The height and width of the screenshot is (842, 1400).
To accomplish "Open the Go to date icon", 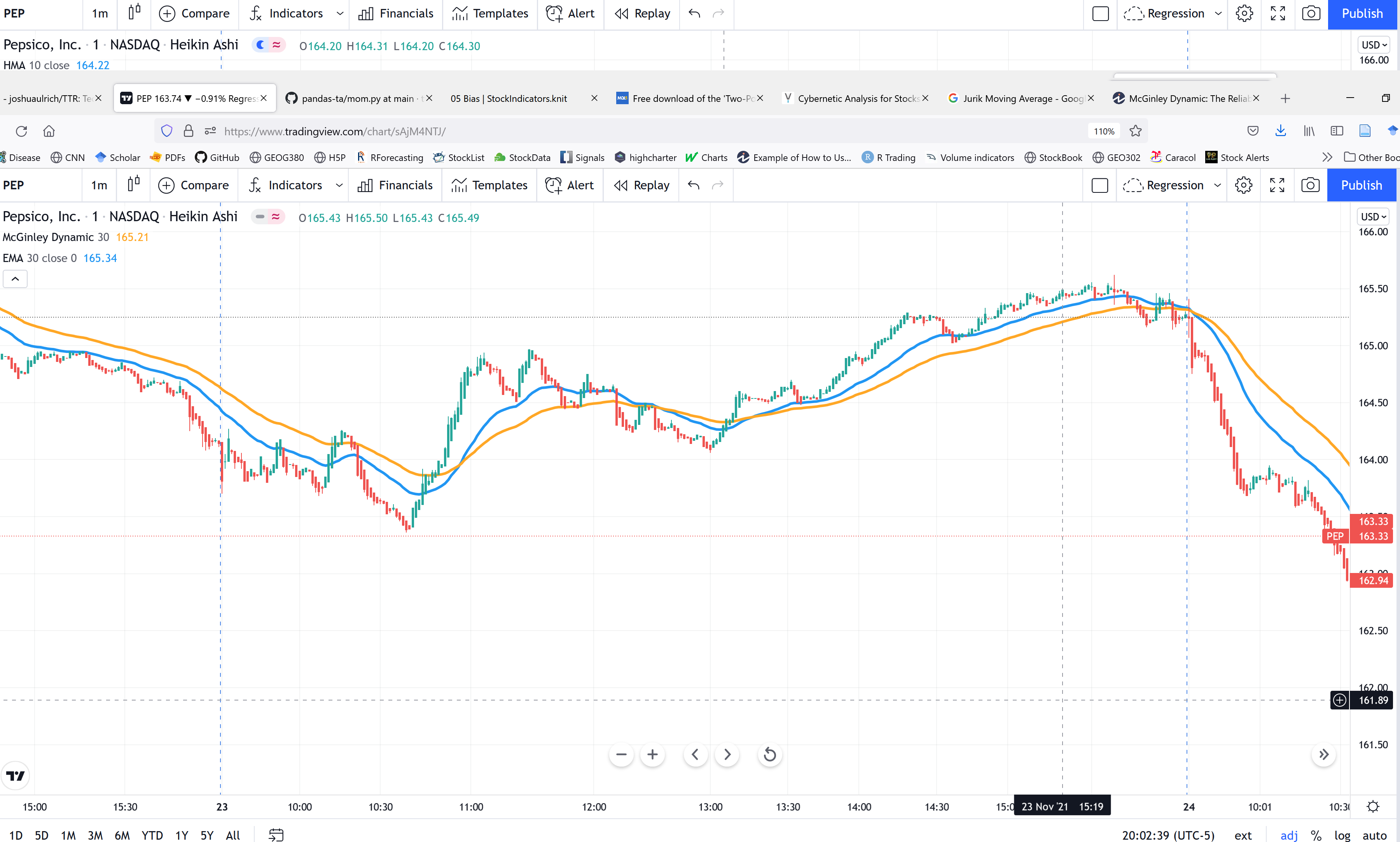I will [276, 835].
